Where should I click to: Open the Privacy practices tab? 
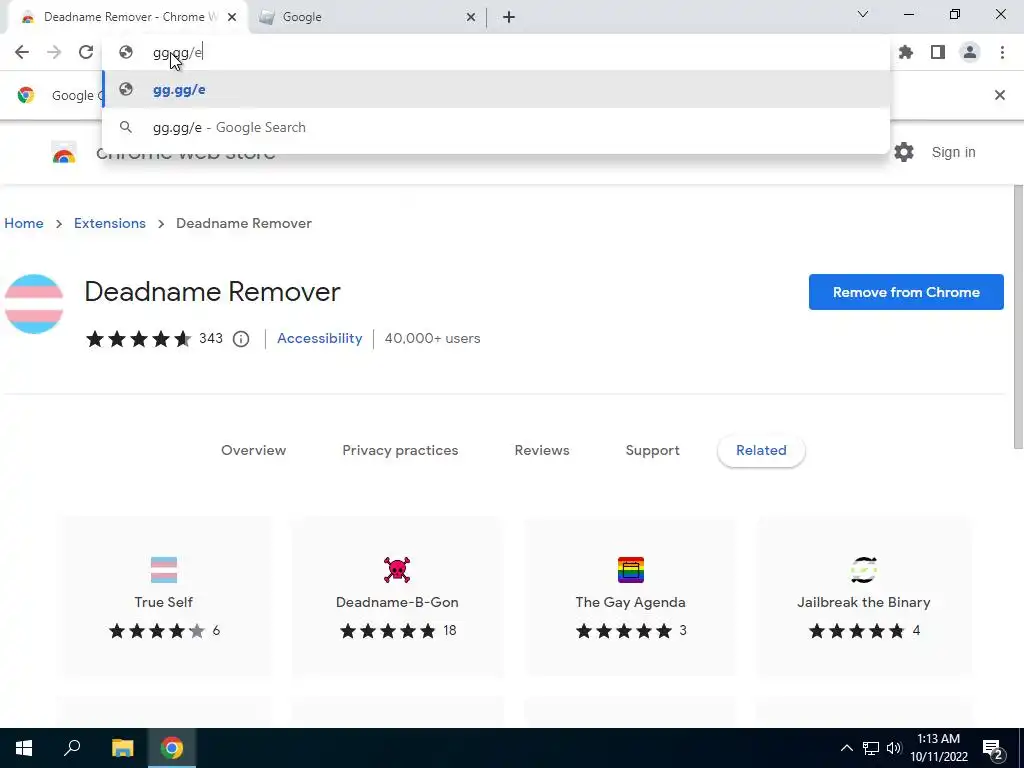coord(400,451)
